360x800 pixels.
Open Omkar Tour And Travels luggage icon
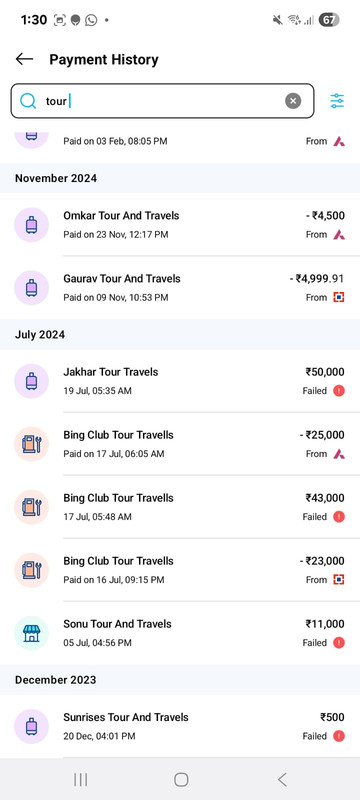[32, 225]
